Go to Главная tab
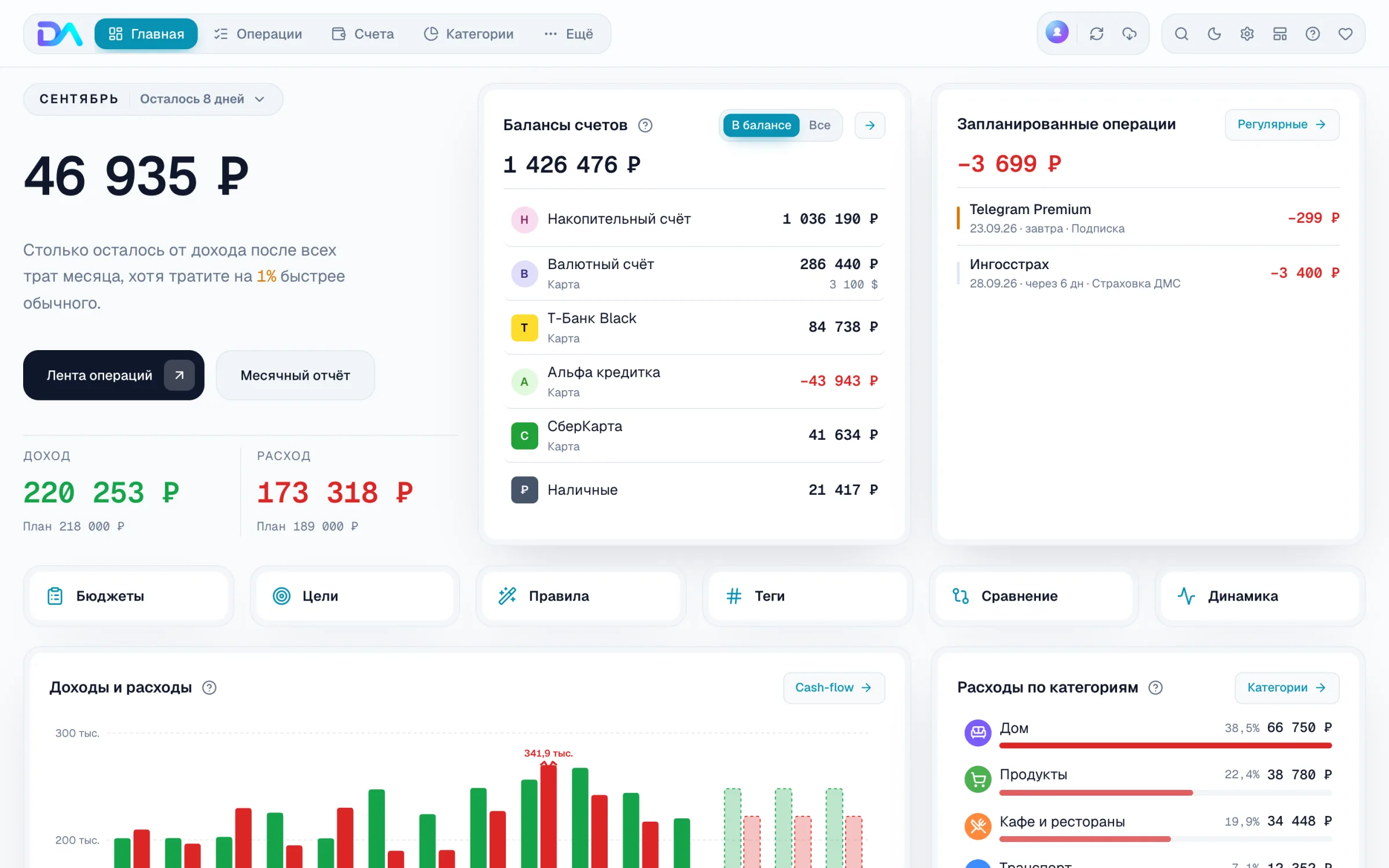Viewport: 1389px width, 868px height. point(146,34)
